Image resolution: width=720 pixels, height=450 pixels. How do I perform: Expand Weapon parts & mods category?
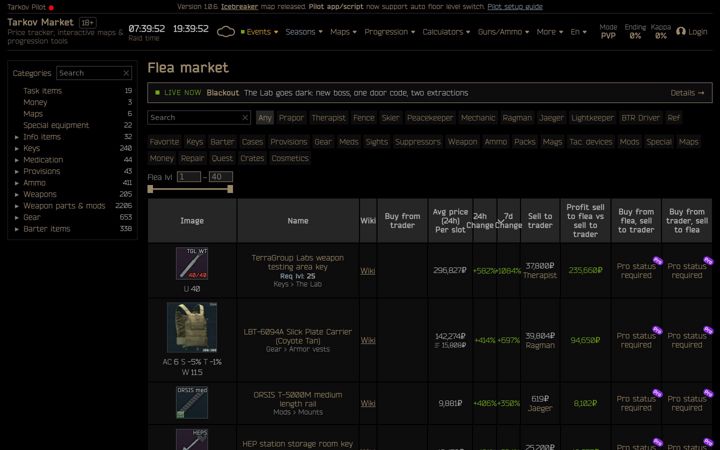pyautogui.click(x=17, y=206)
